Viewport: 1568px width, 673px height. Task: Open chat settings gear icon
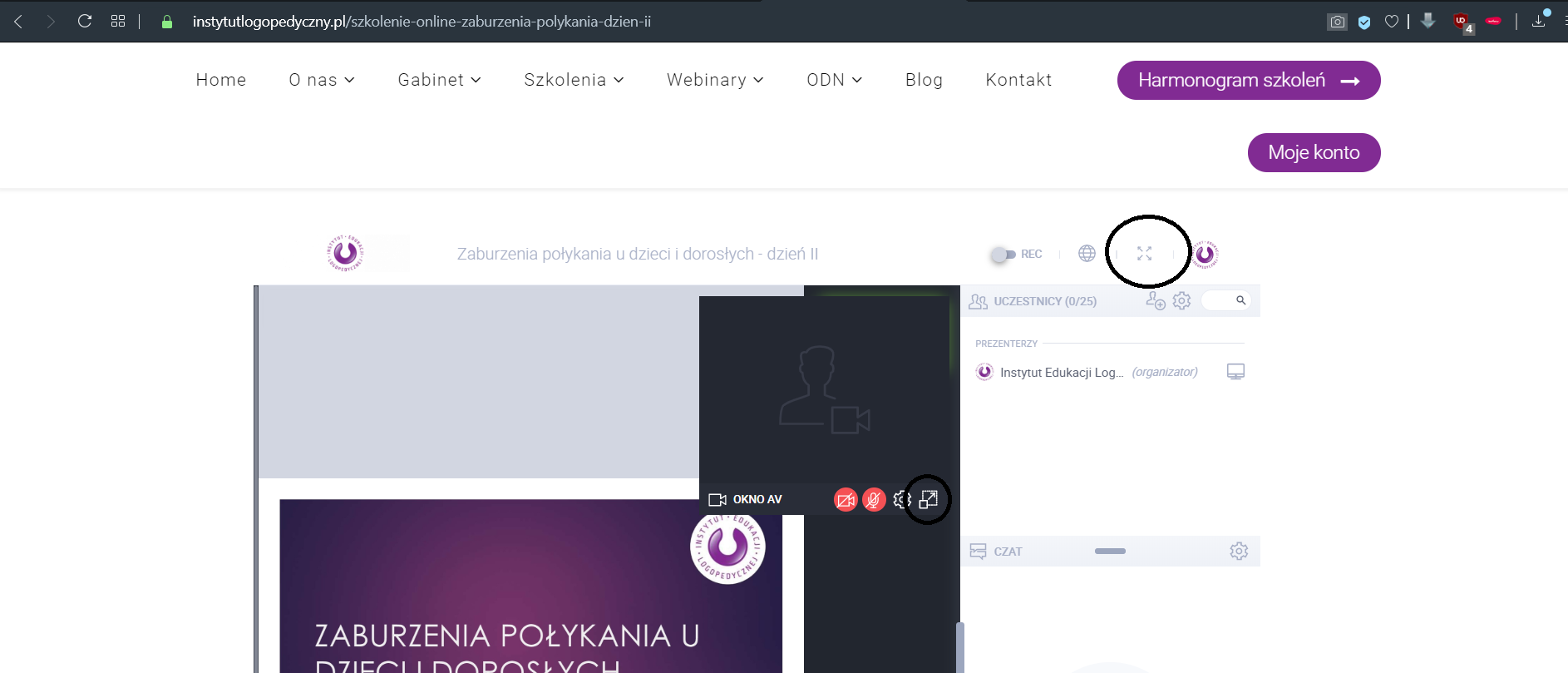pyautogui.click(x=1239, y=551)
